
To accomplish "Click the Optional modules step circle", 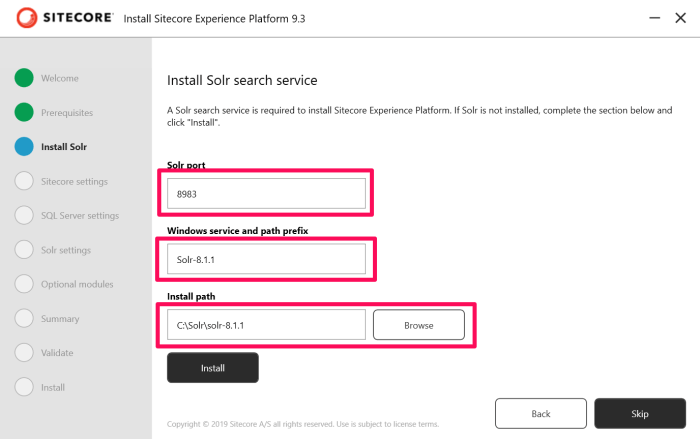I will (24, 284).
